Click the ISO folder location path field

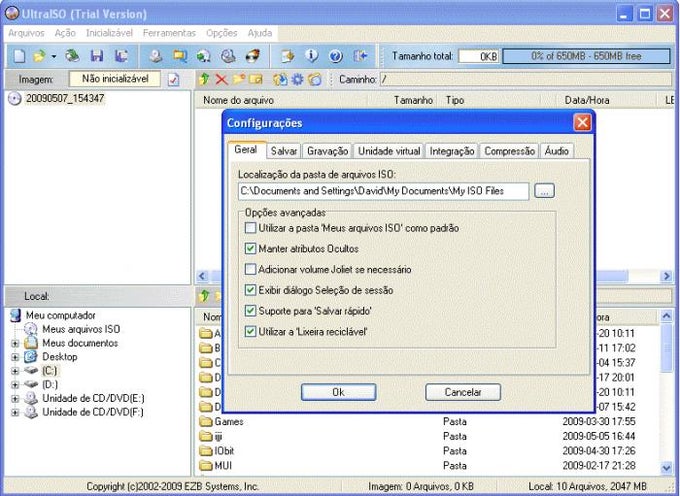(383, 191)
